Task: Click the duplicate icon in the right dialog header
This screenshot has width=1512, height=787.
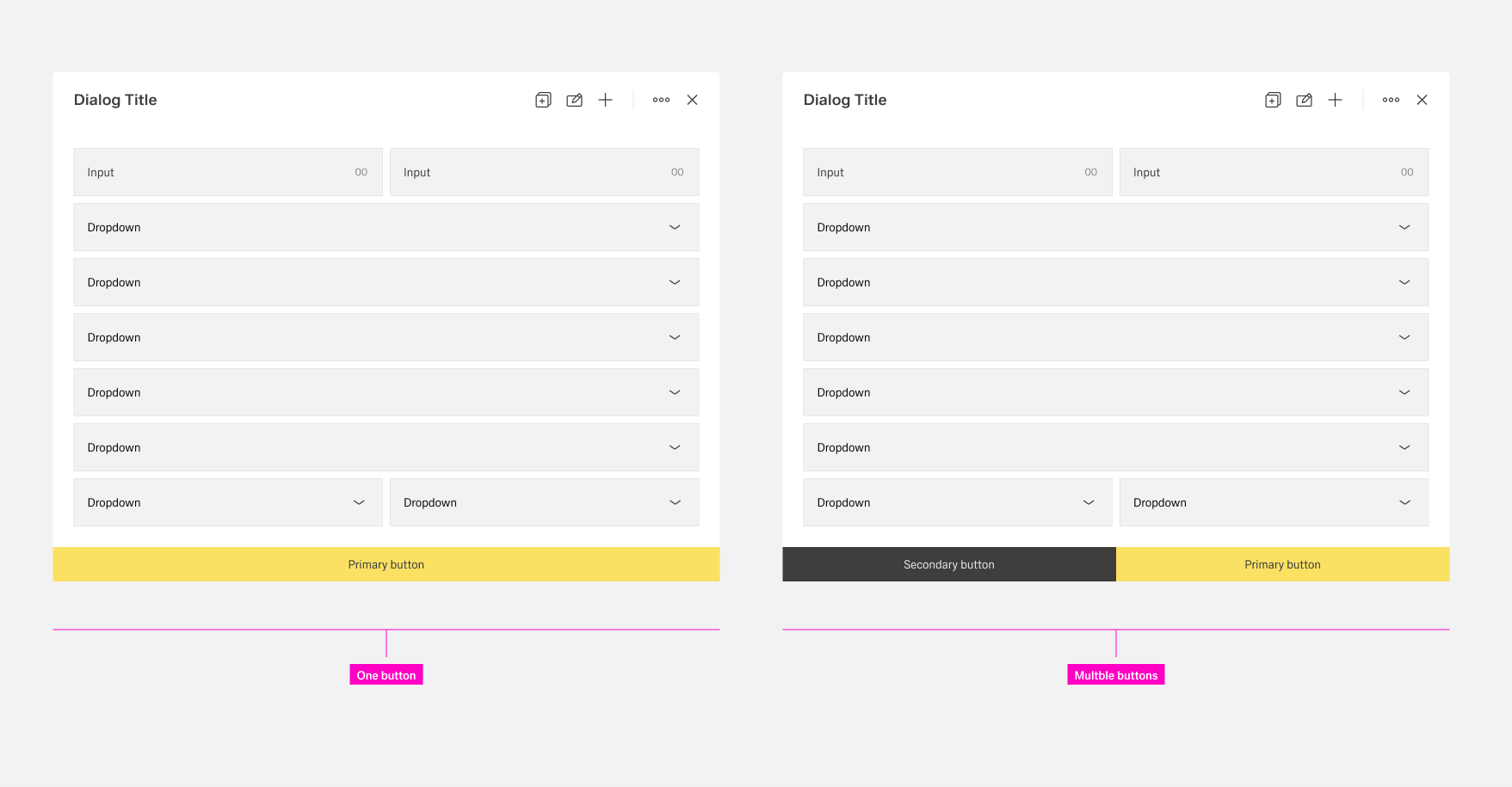Action: 1273,100
